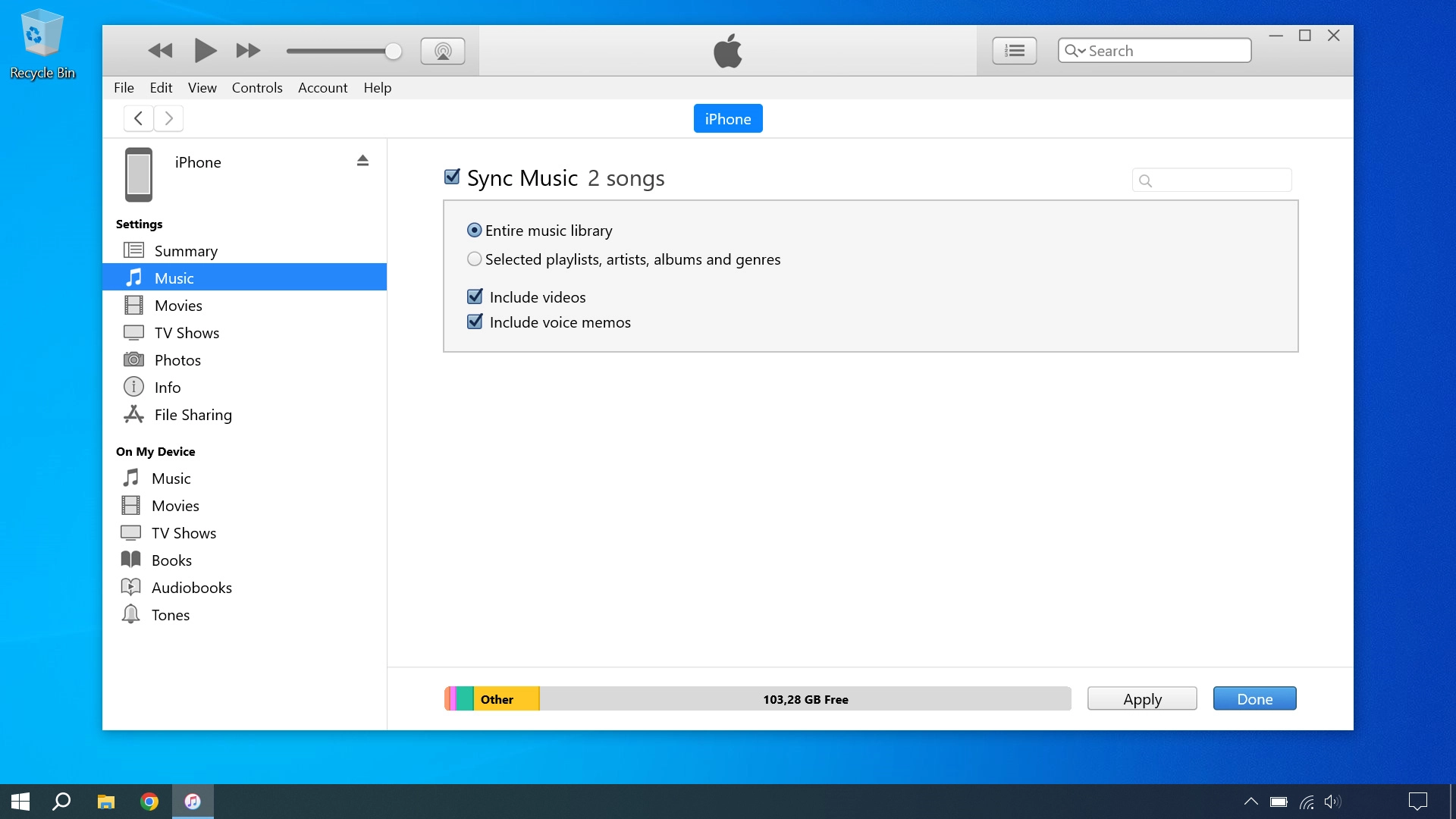1456x819 pixels.
Task: Select Selected playlists, artists, albums and genres
Action: pyautogui.click(x=475, y=259)
